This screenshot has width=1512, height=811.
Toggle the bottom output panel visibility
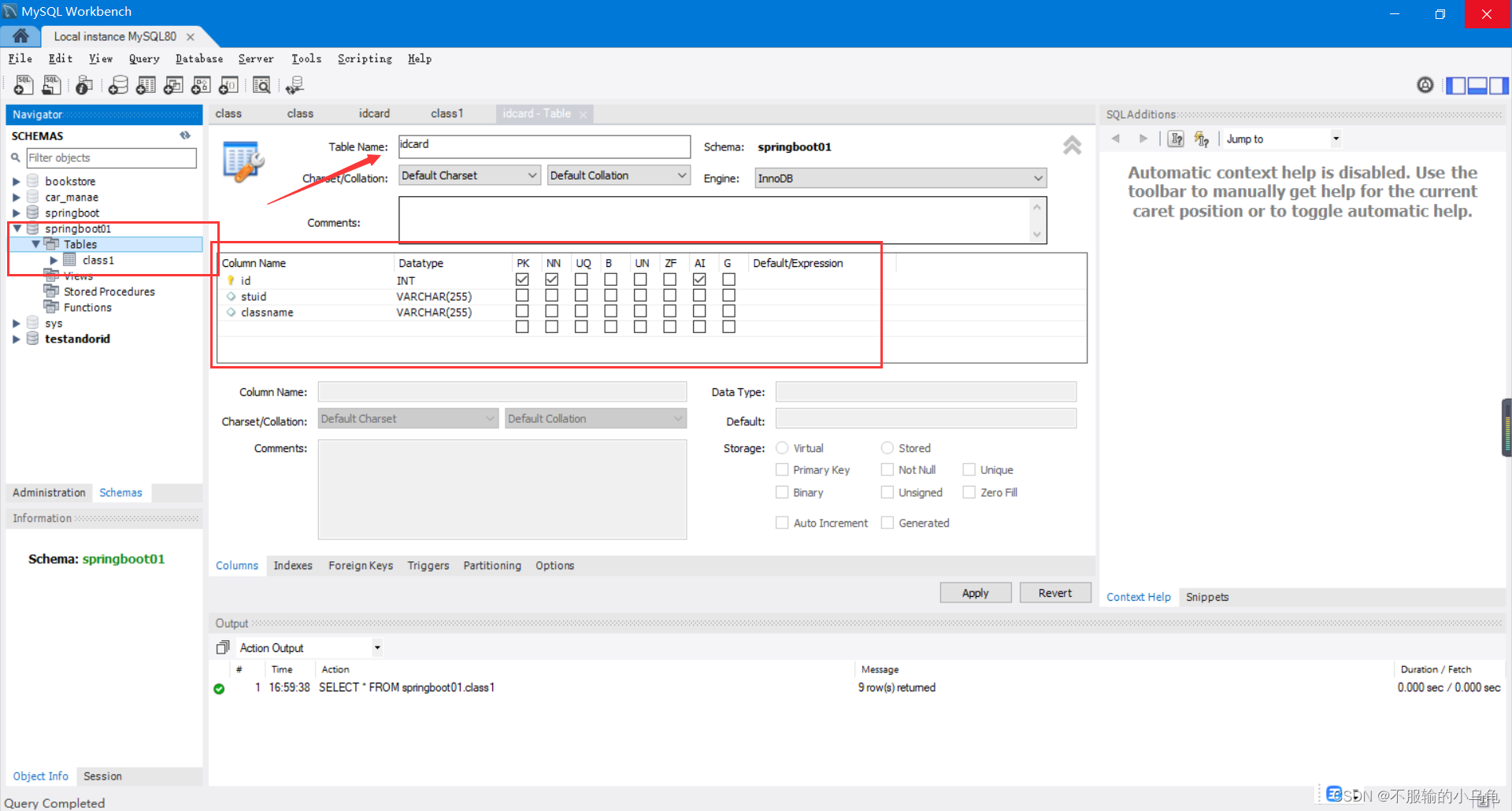pos(1477,85)
